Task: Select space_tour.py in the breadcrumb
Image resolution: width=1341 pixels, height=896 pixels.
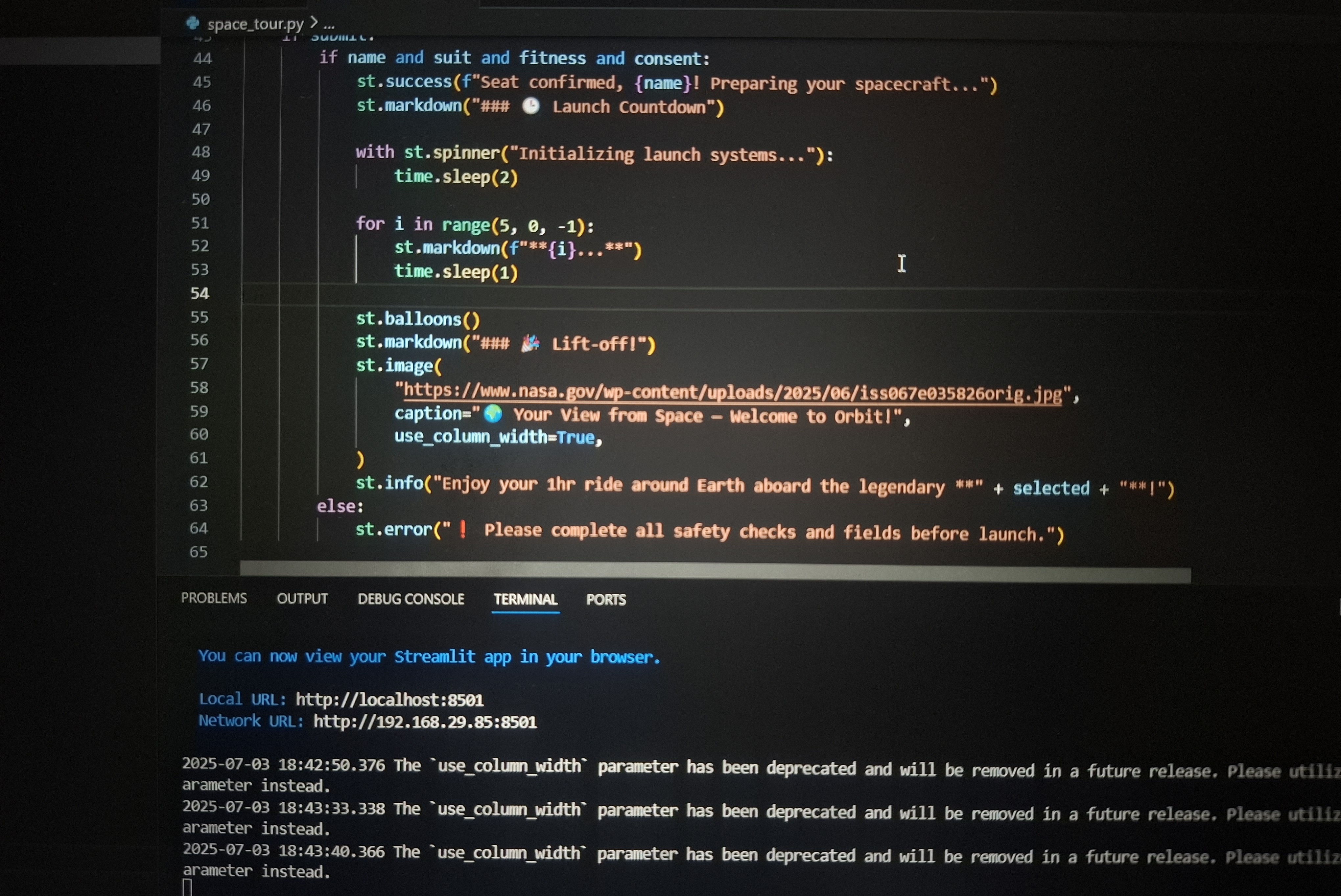Action: pos(255,24)
